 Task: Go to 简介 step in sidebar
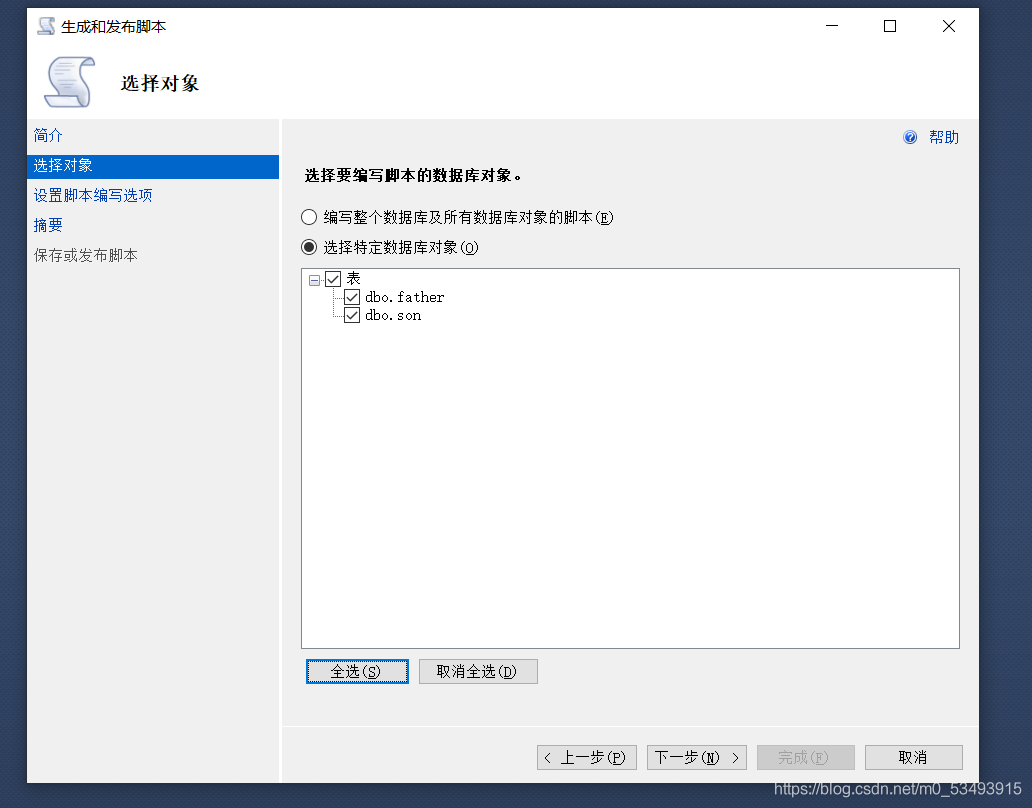coord(48,135)
